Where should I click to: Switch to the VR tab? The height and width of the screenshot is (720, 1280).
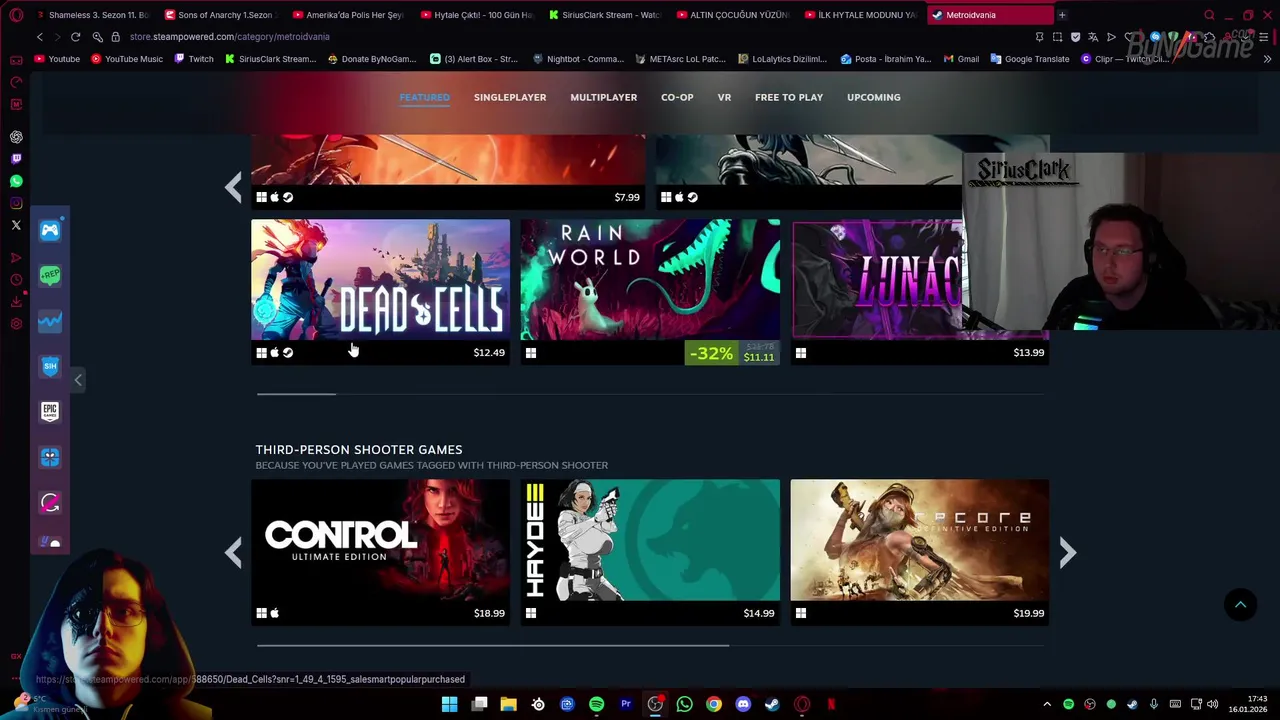click(724, 97)
